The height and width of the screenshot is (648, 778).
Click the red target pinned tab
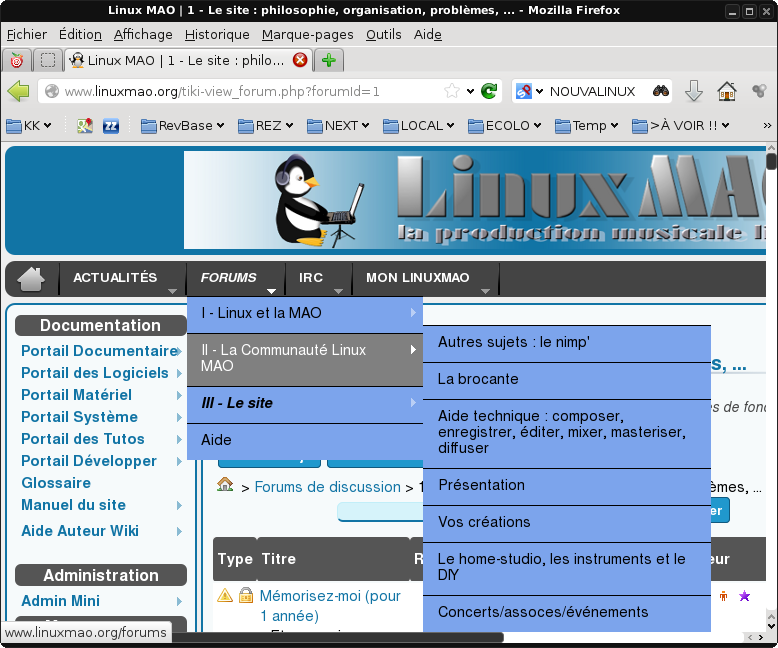(17, 61)
